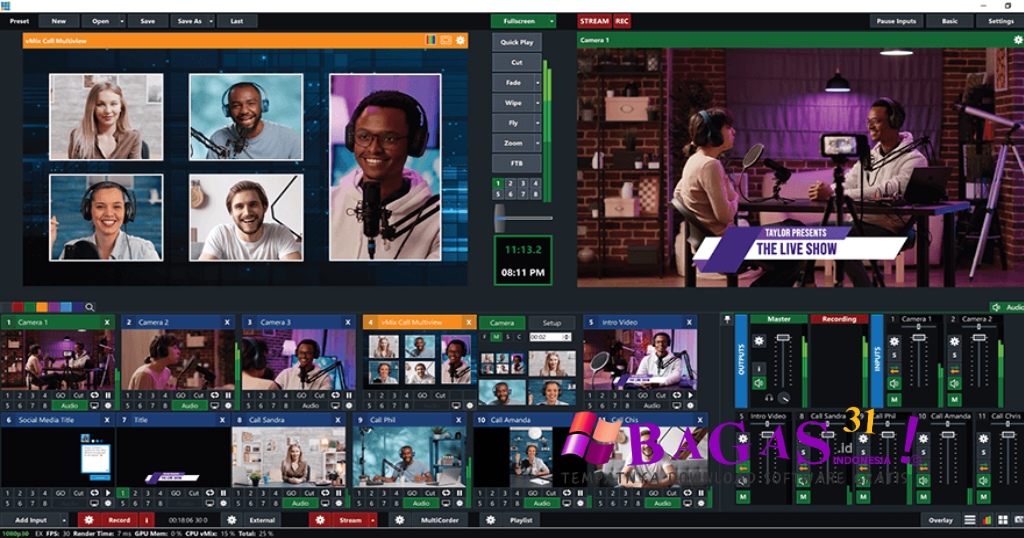Viewport: 1024px width, 538px height.
Task: Open the Fade transition dropdown arrow
Action: coord(537,83)
